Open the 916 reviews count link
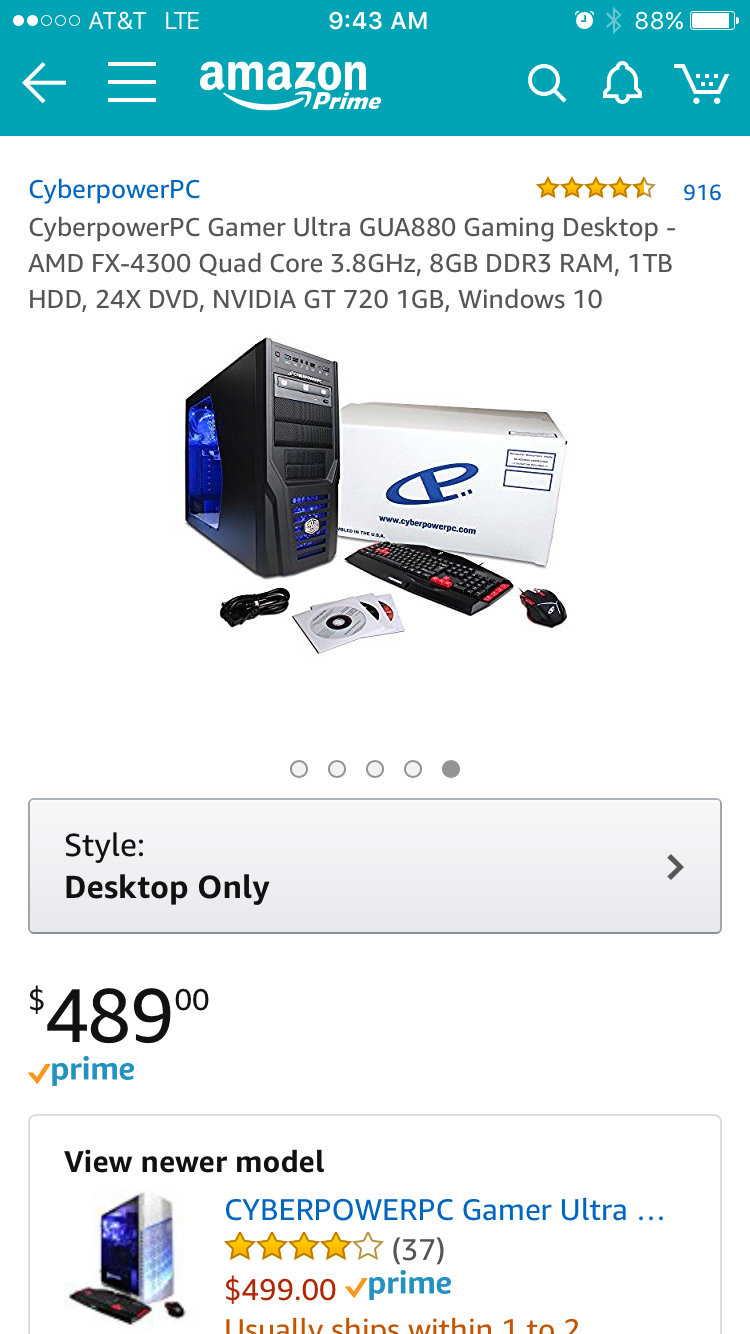 702,192
